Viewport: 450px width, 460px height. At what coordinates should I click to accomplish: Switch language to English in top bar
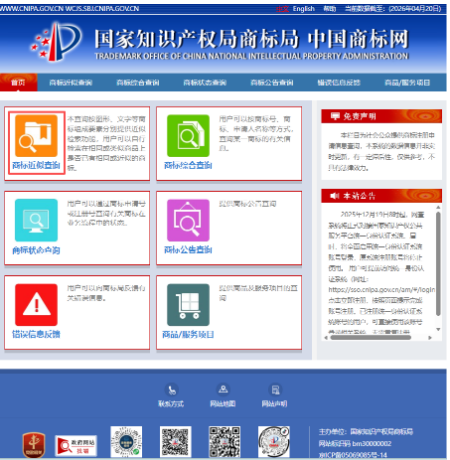click(x=304, y=9)
